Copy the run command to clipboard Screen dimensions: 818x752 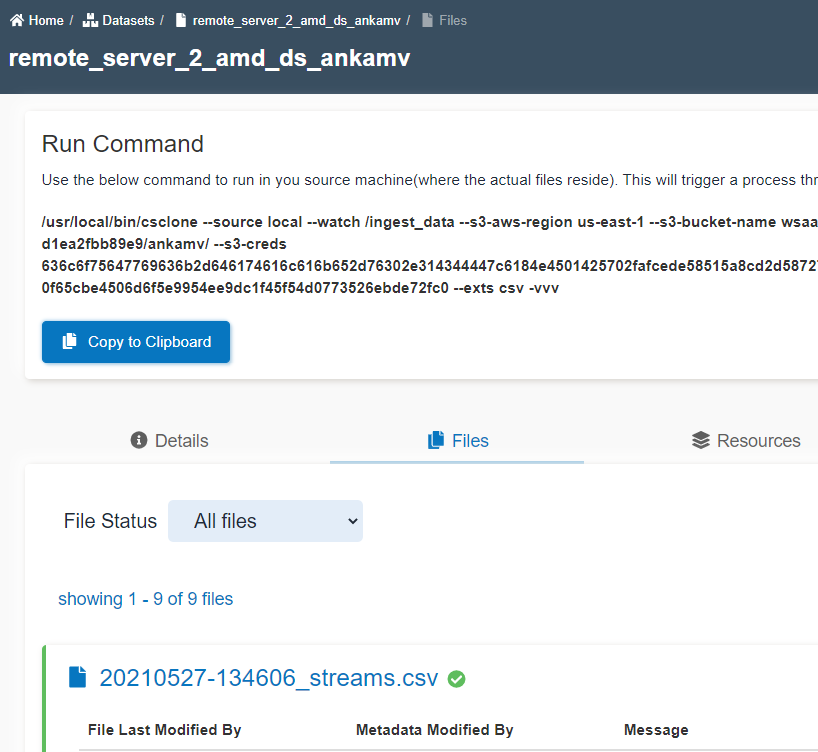pos(136,342)
